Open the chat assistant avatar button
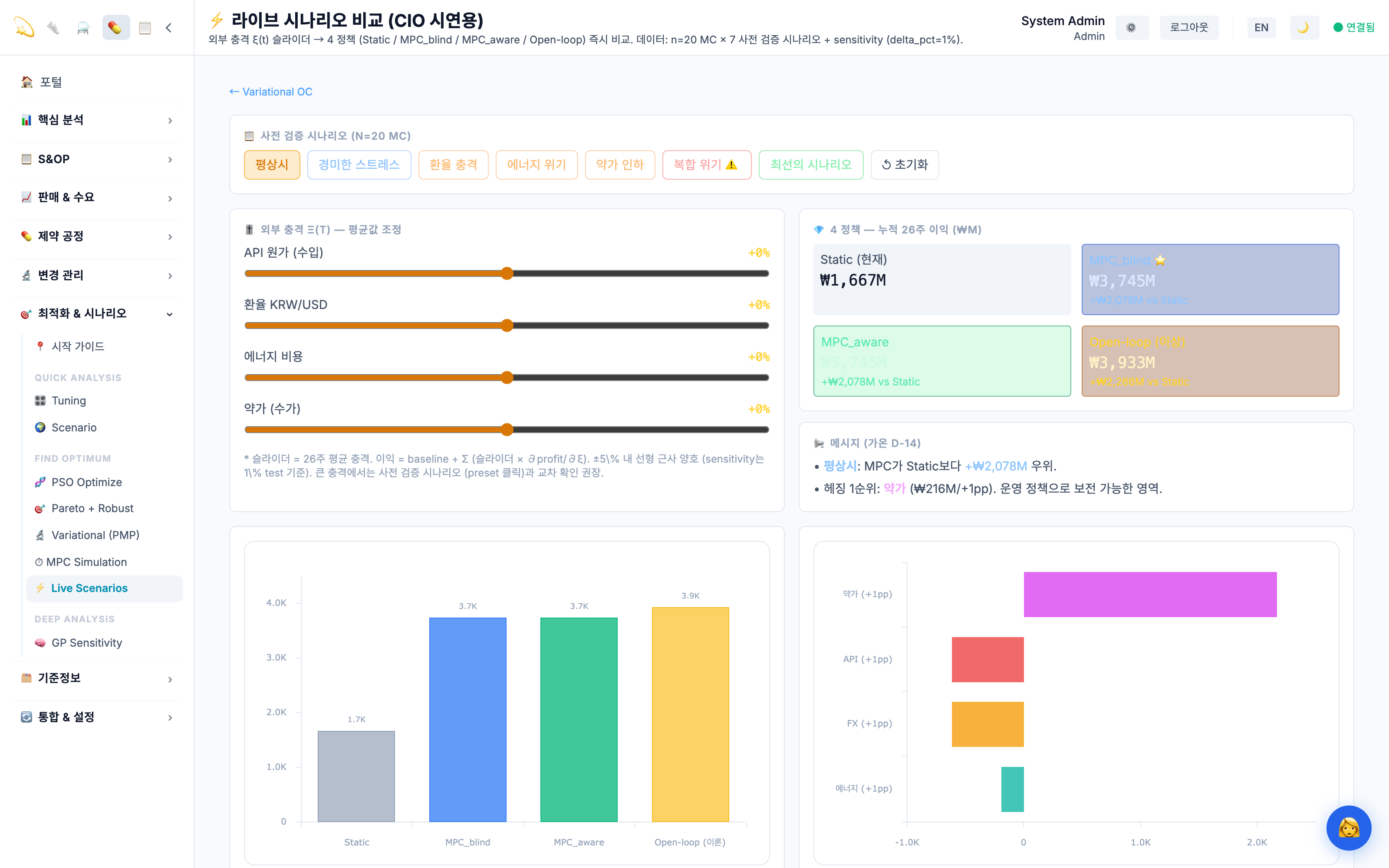Screen dimensions: 1389x868 point(1348,828)
